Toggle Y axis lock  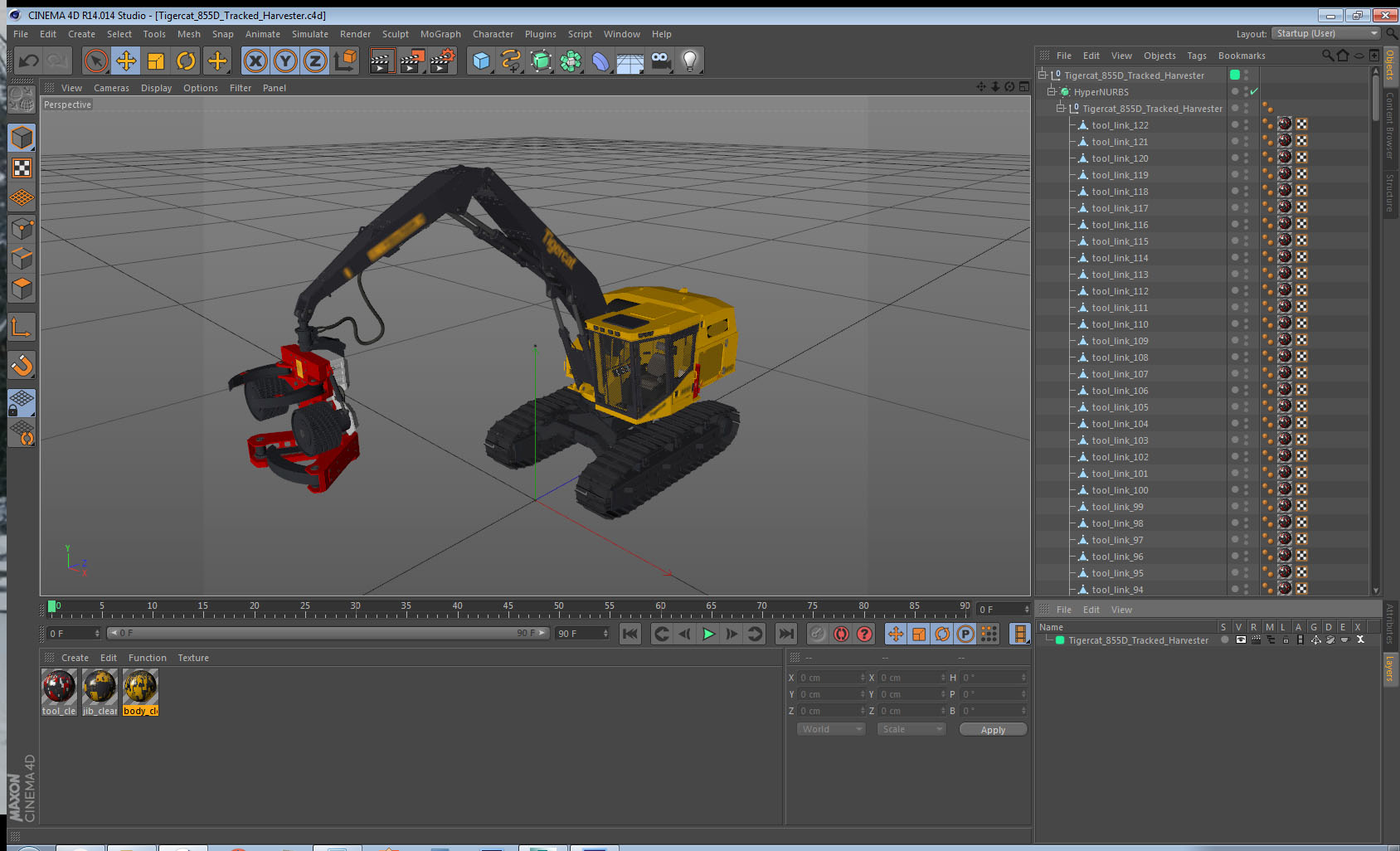point(285,61)
